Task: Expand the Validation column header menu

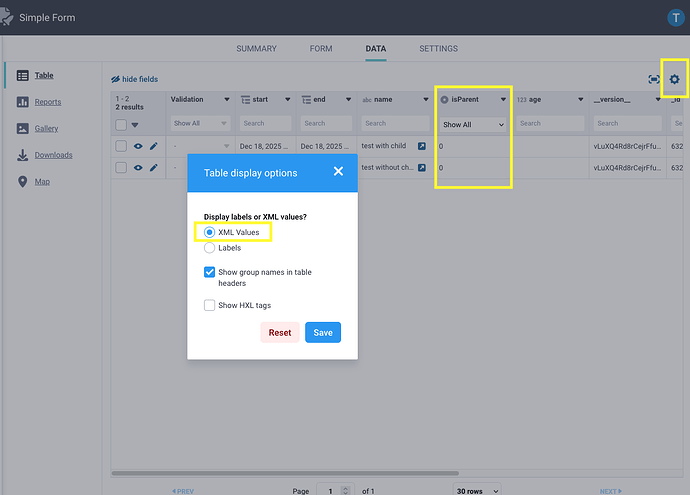Action: pyautogui.click(x=226, y=100)
